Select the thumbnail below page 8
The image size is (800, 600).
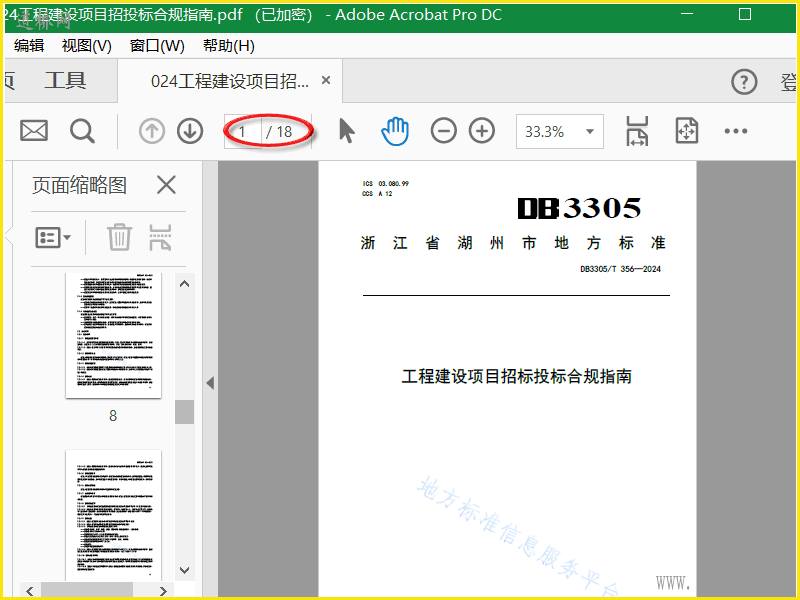pyautogui.click(x=113, y=514)
